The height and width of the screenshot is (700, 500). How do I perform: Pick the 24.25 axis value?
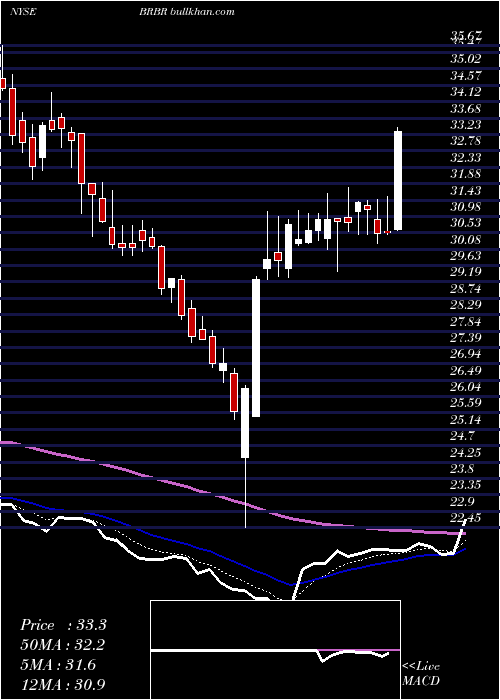465,453
